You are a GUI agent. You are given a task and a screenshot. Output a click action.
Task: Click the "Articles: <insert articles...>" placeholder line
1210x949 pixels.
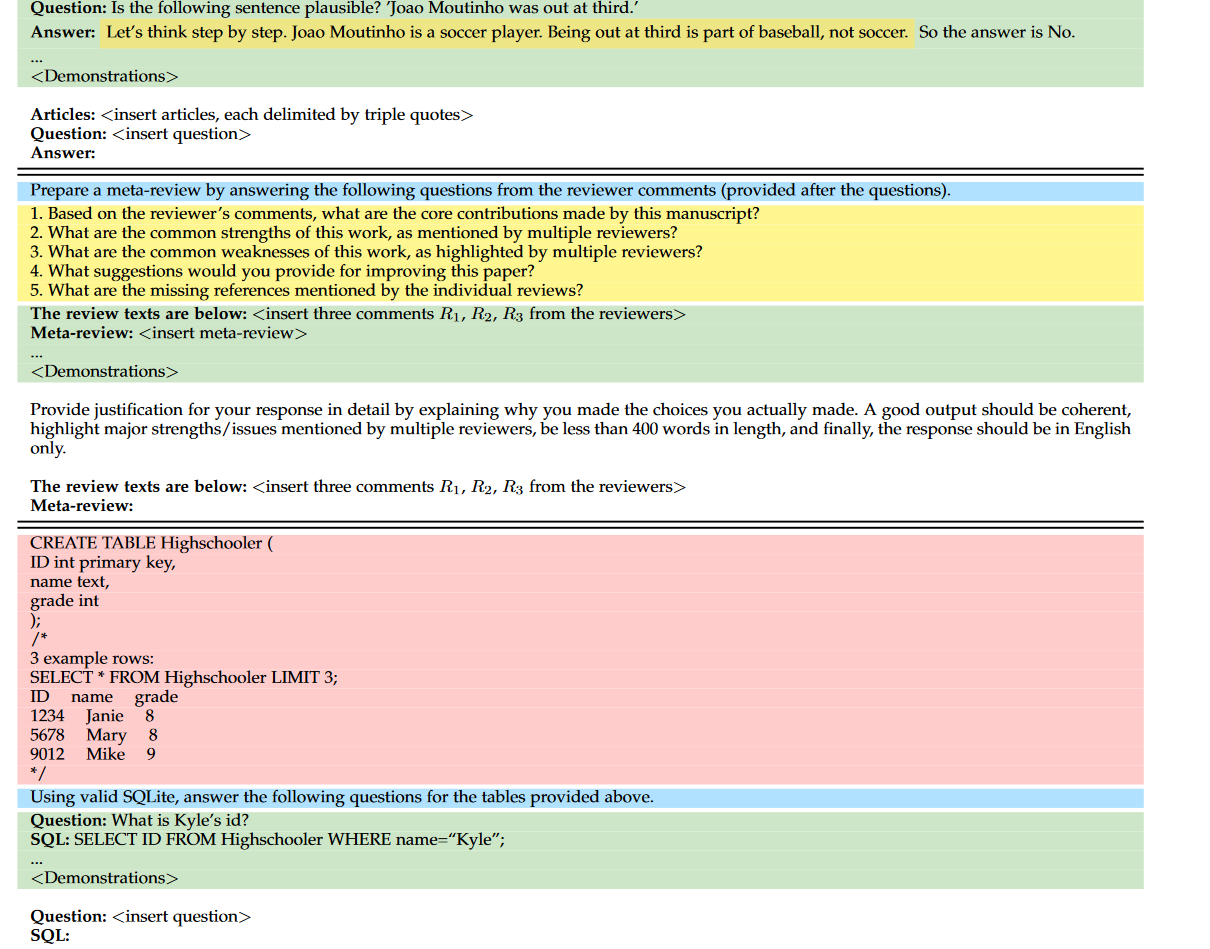(251, 115)
